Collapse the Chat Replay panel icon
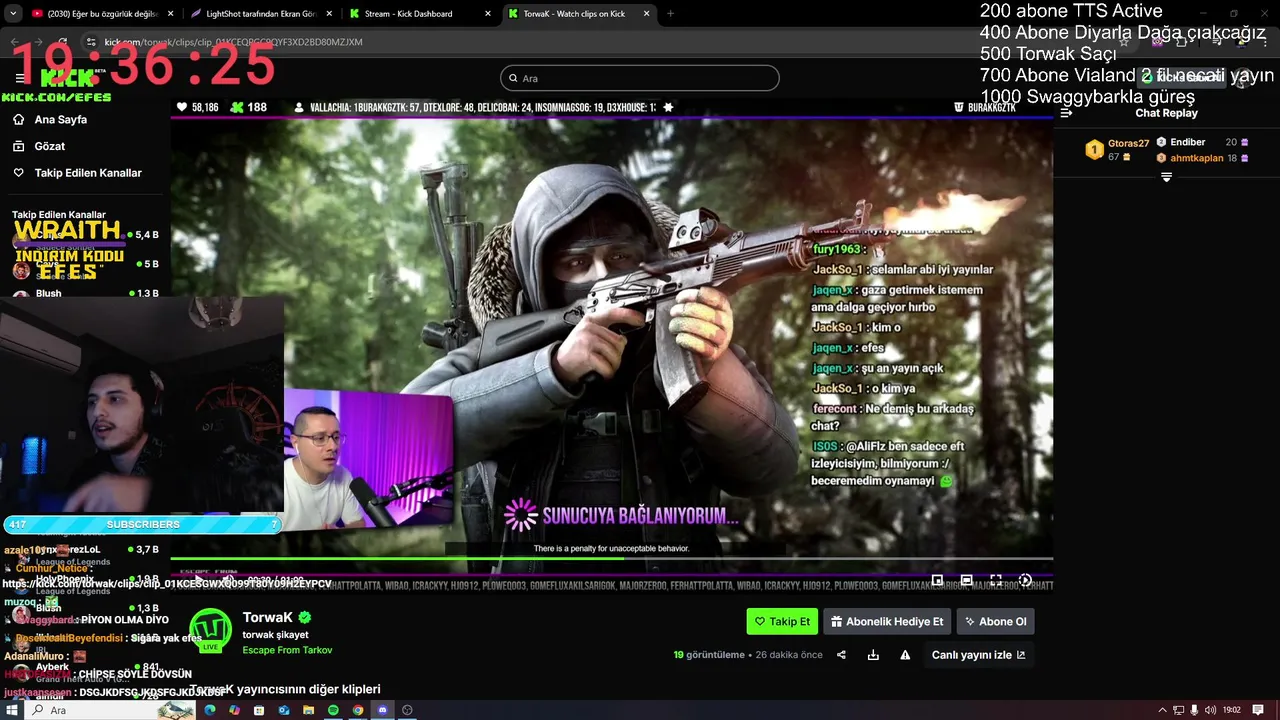 1066,113
